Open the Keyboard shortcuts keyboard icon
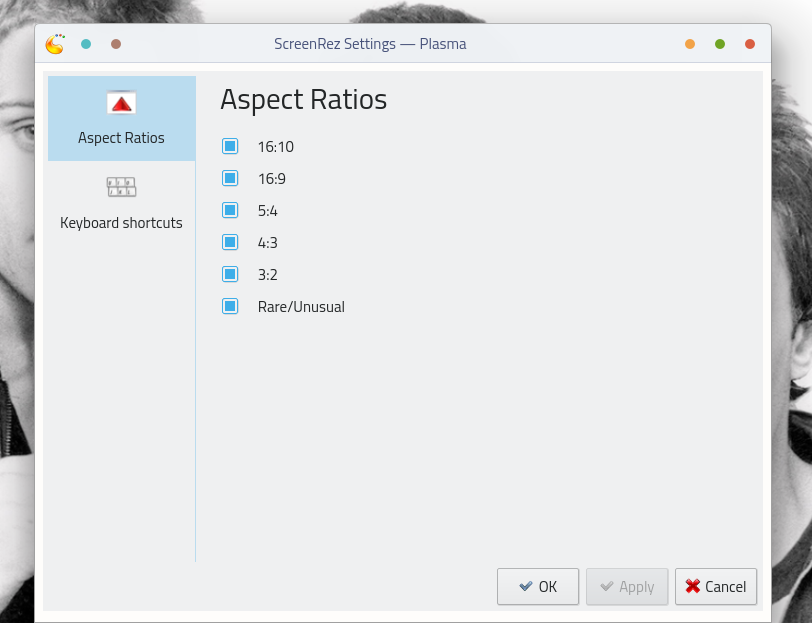812x623 pixels. point(121,187)
